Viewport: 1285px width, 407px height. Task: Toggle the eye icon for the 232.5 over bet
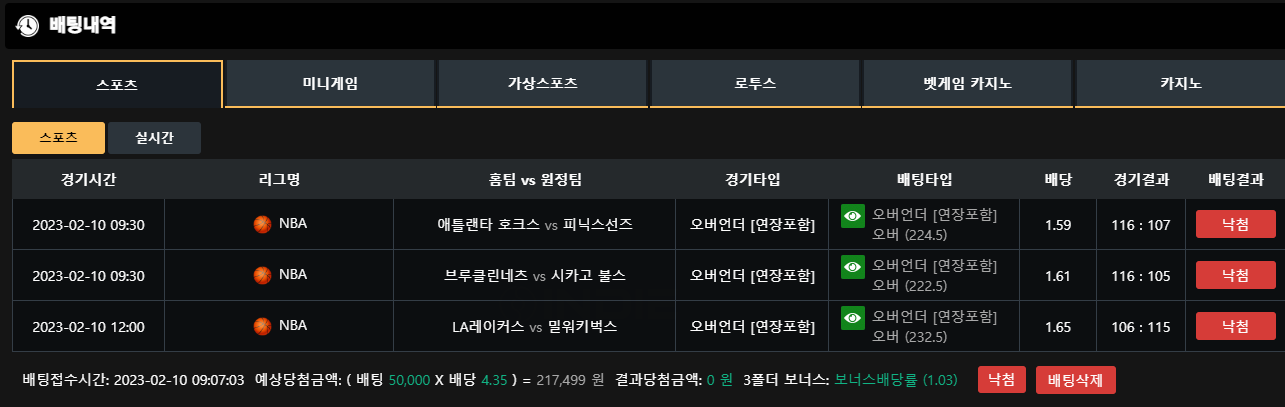[x=852, y=317]
